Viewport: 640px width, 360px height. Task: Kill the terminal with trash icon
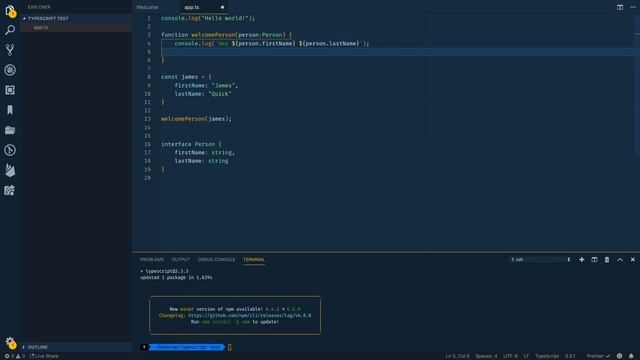607,260
